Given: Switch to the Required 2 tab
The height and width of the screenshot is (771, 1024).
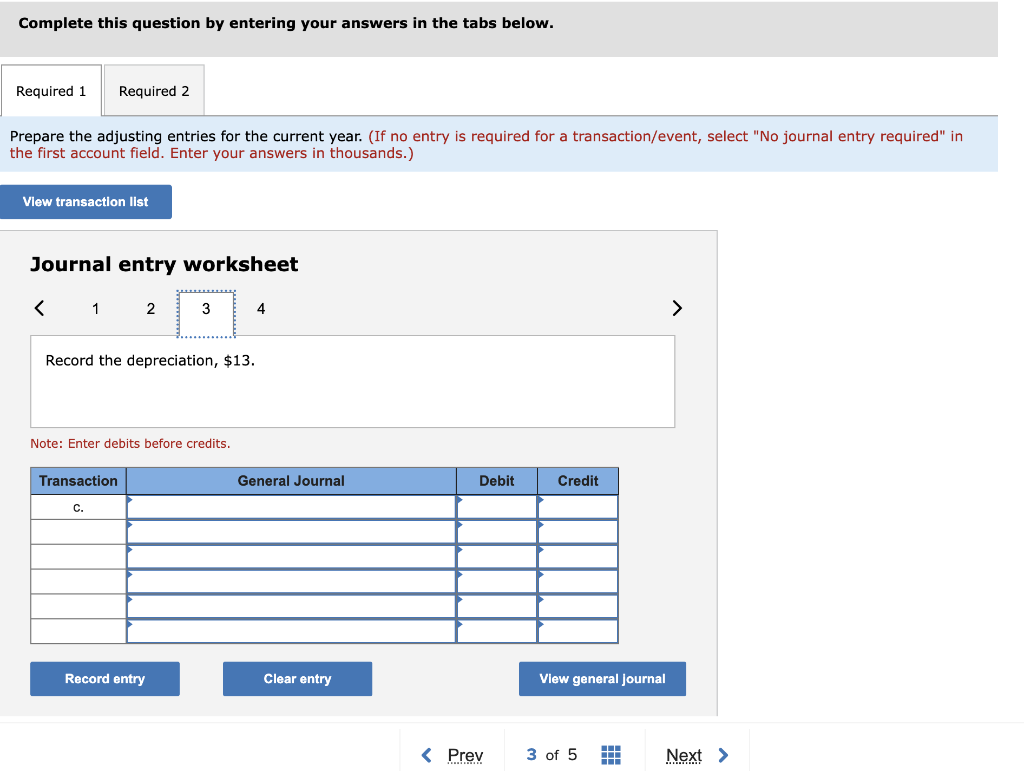Looking at the screenshot, I should (x=154, y=90).
